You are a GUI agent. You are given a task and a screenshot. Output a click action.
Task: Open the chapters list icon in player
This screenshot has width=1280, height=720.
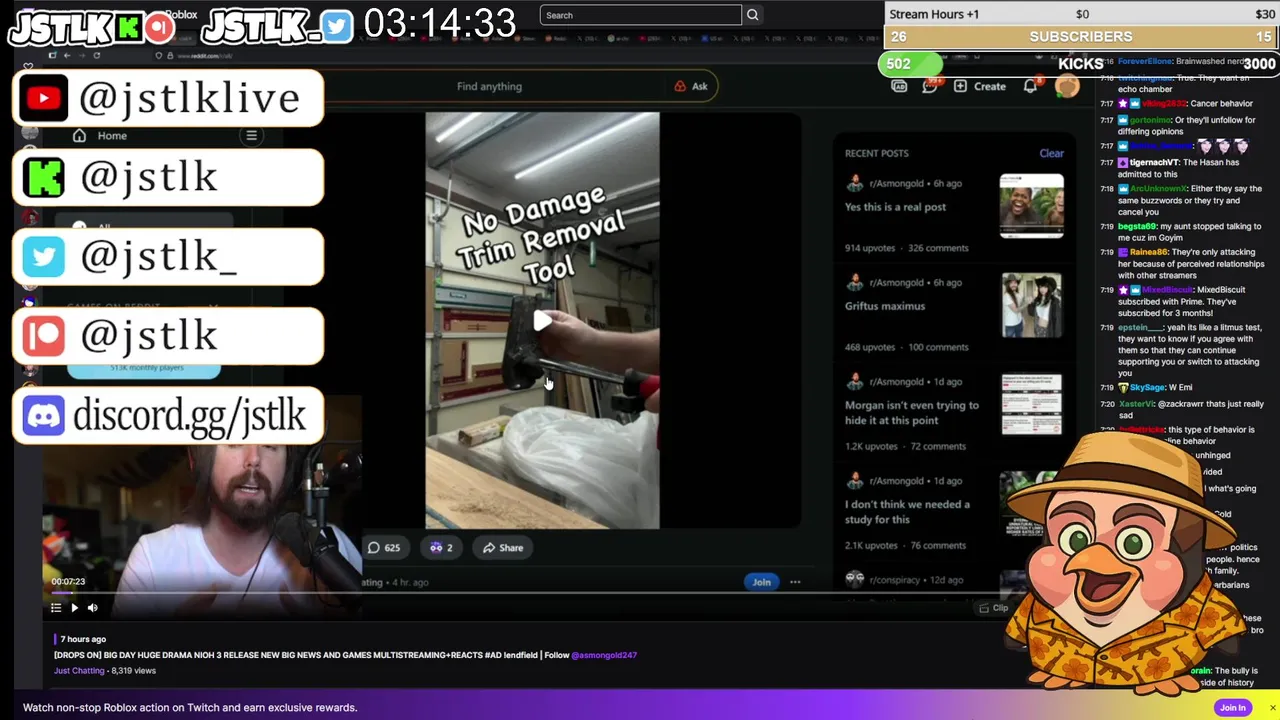tap(56, 607)
